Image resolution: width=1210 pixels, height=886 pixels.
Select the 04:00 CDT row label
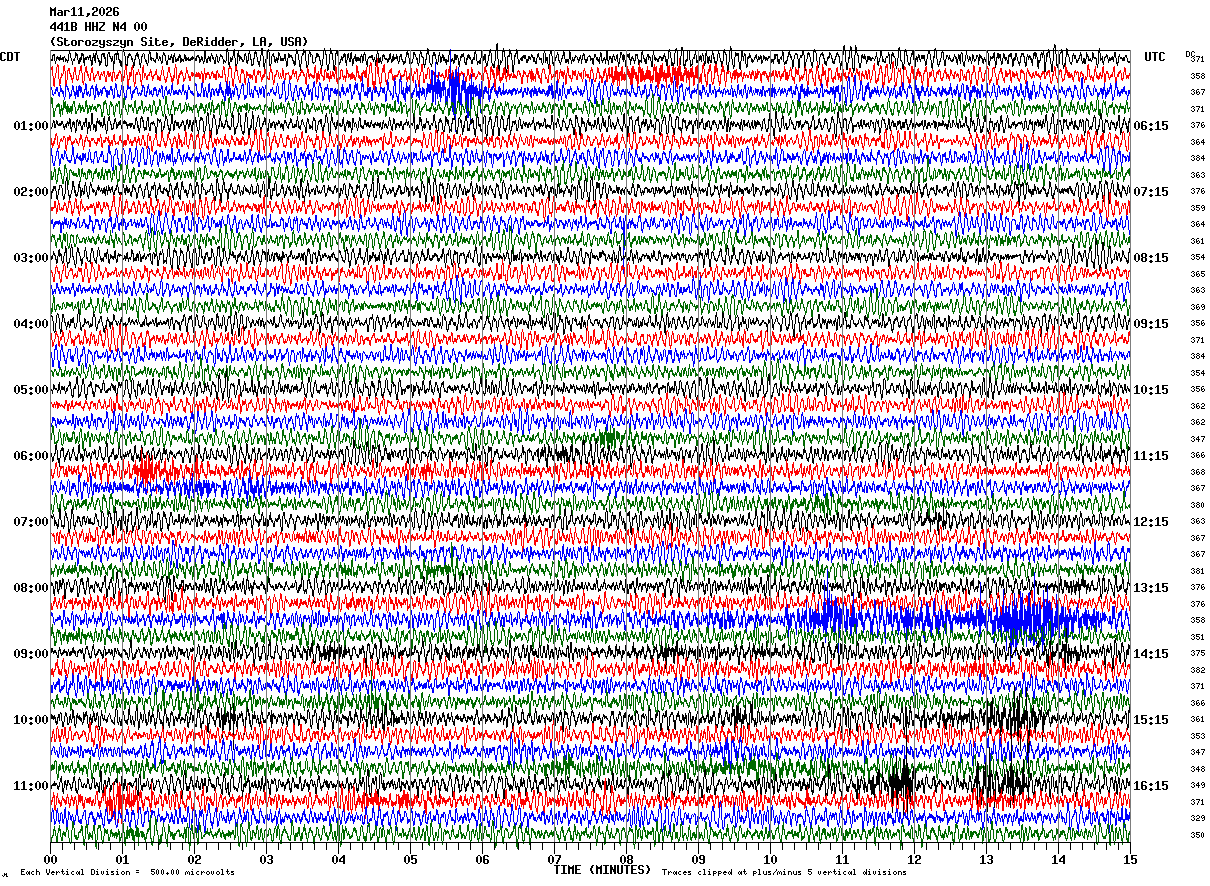point(30,324)
